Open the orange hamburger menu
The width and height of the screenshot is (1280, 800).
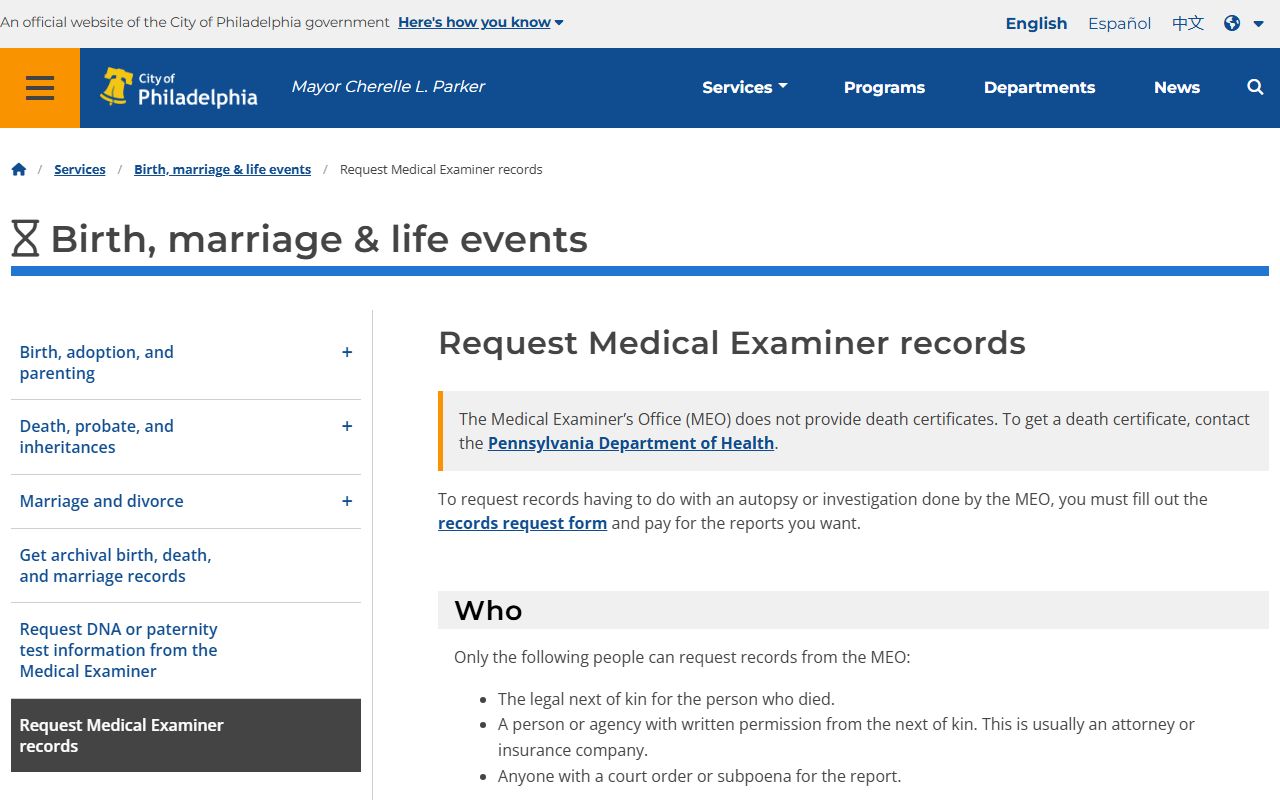click(40, 88)
